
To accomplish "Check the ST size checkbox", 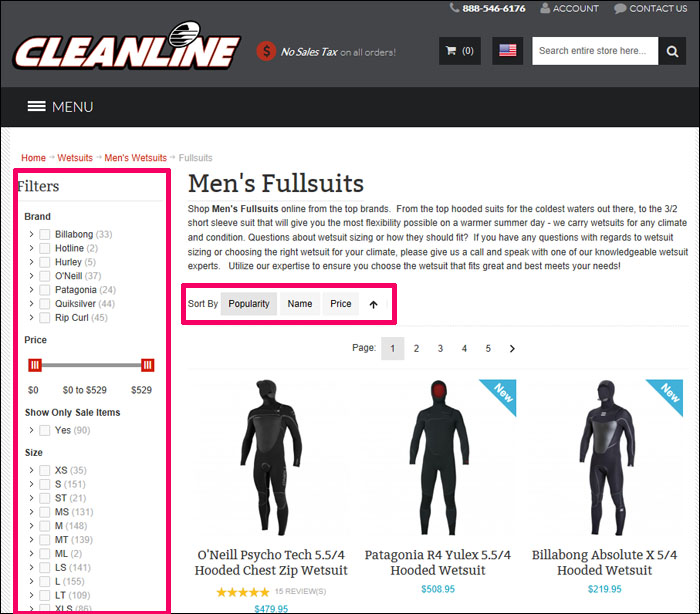I will click(45, 498).
